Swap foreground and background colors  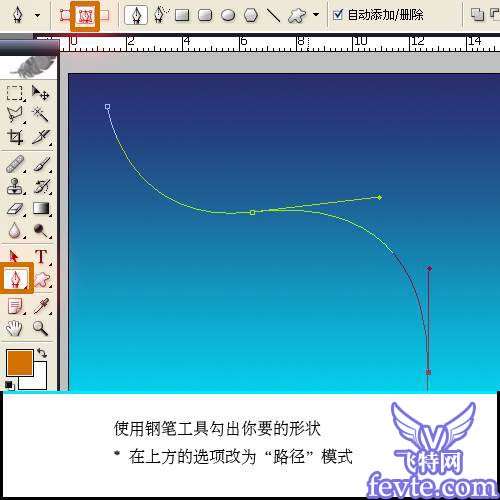tap(42, 353)
